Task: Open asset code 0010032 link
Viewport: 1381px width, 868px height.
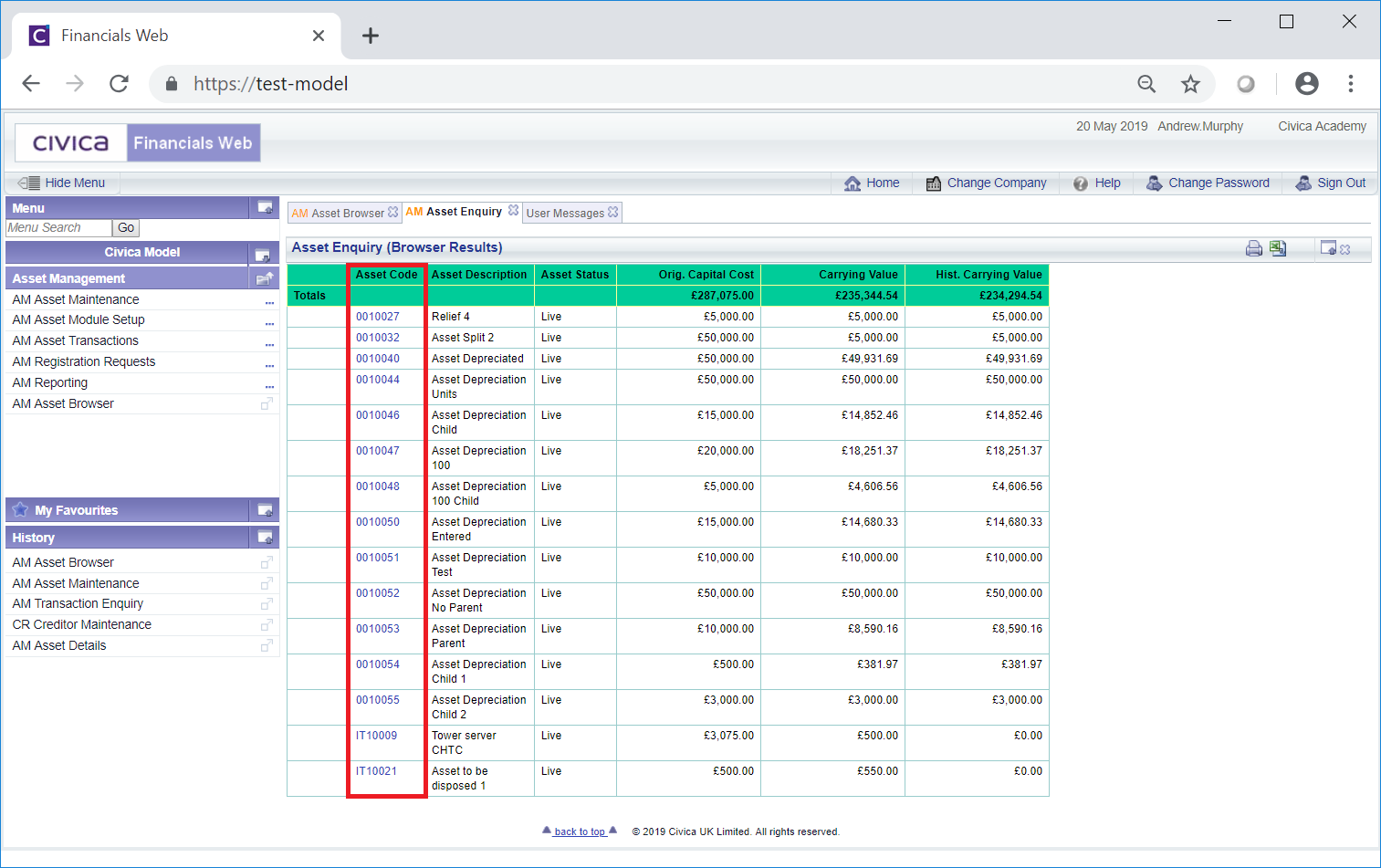Action: (378, 338)
